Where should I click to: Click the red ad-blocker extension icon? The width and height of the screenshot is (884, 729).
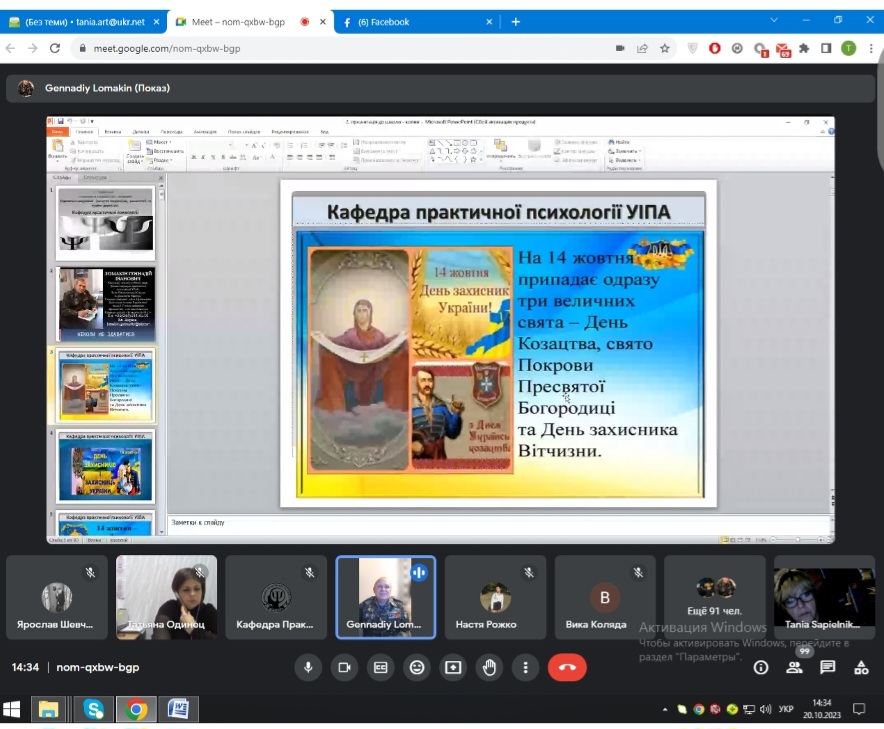(715, 48)
